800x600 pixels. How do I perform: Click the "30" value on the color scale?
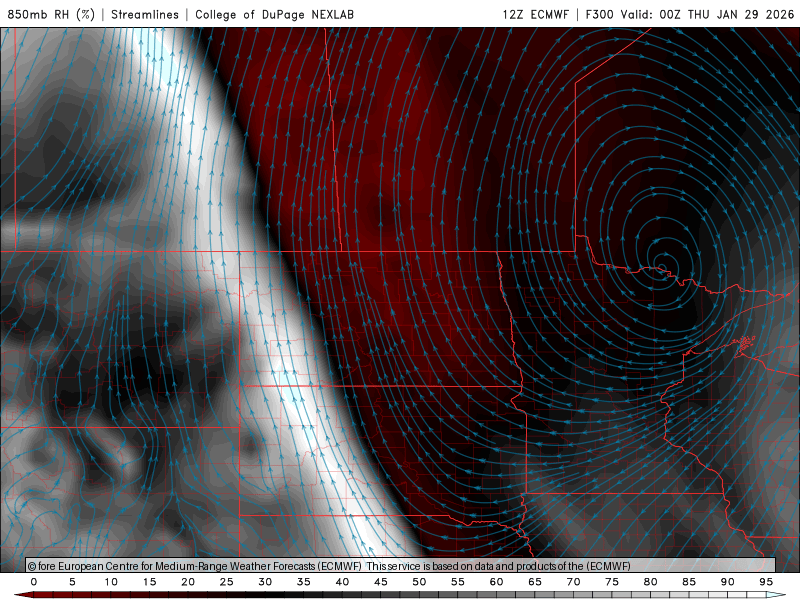pos(265,582)
